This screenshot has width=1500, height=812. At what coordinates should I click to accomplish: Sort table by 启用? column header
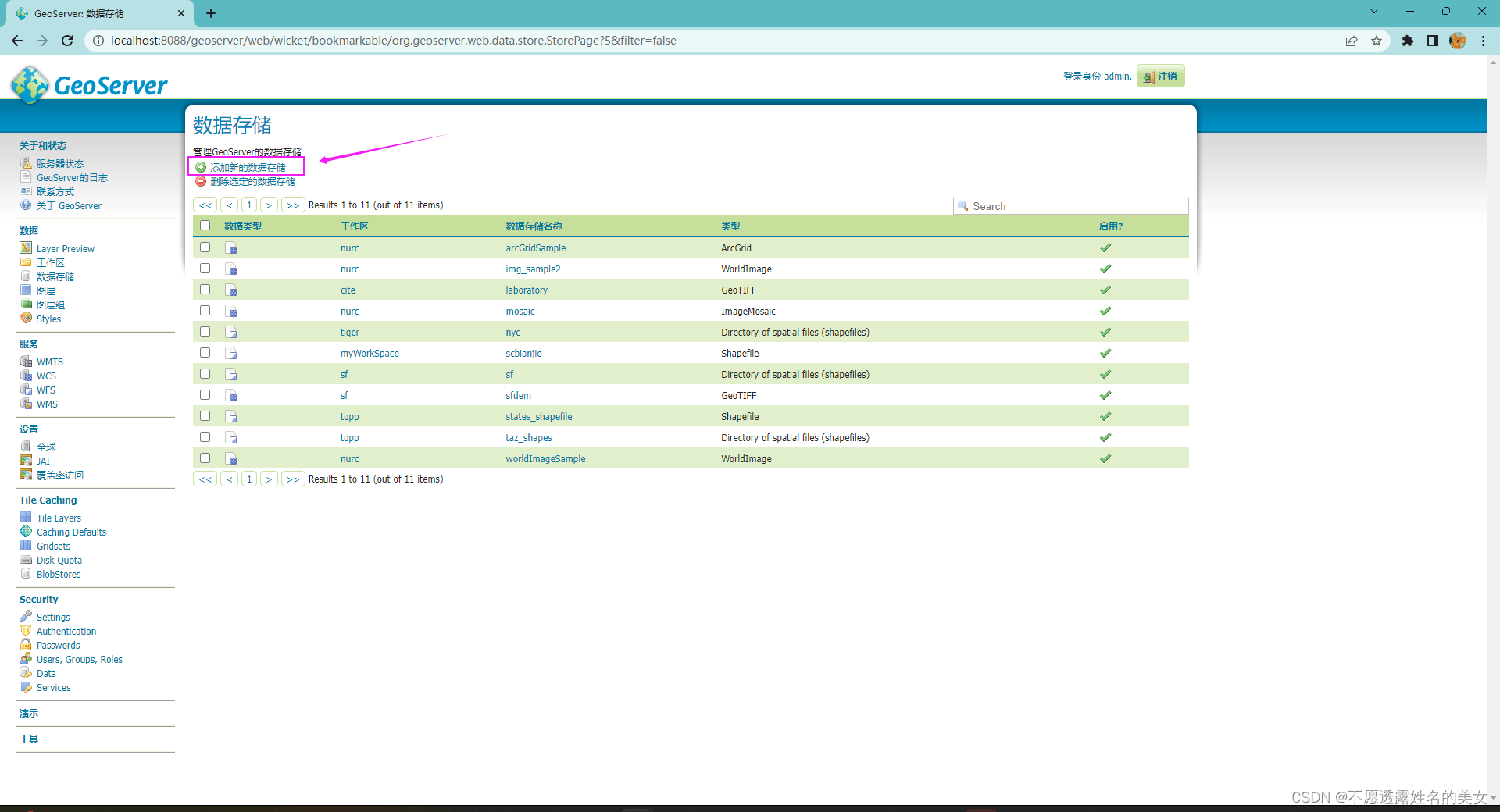pyautogui.click(x=1110, y=226)
